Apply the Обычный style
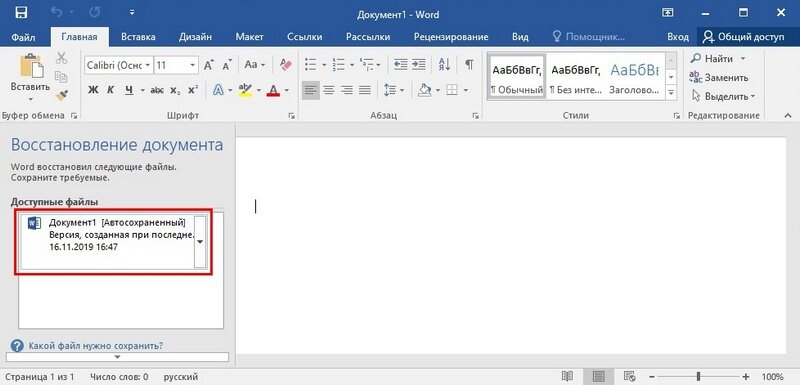This screenshot has height=385, width=800. tap(517, 76)
